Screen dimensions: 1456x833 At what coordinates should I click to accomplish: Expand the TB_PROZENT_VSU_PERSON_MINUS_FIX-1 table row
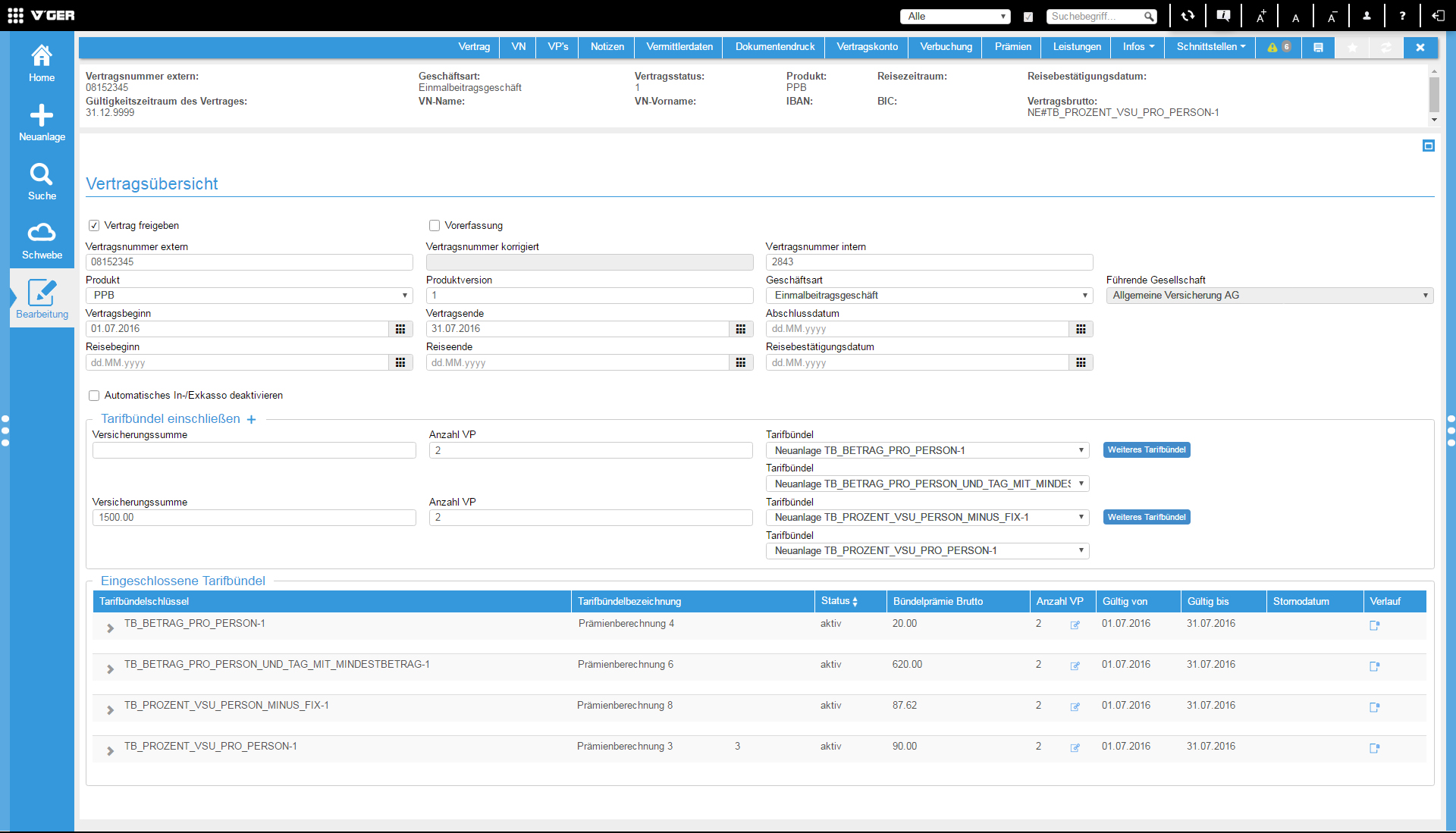coord(110,710)
